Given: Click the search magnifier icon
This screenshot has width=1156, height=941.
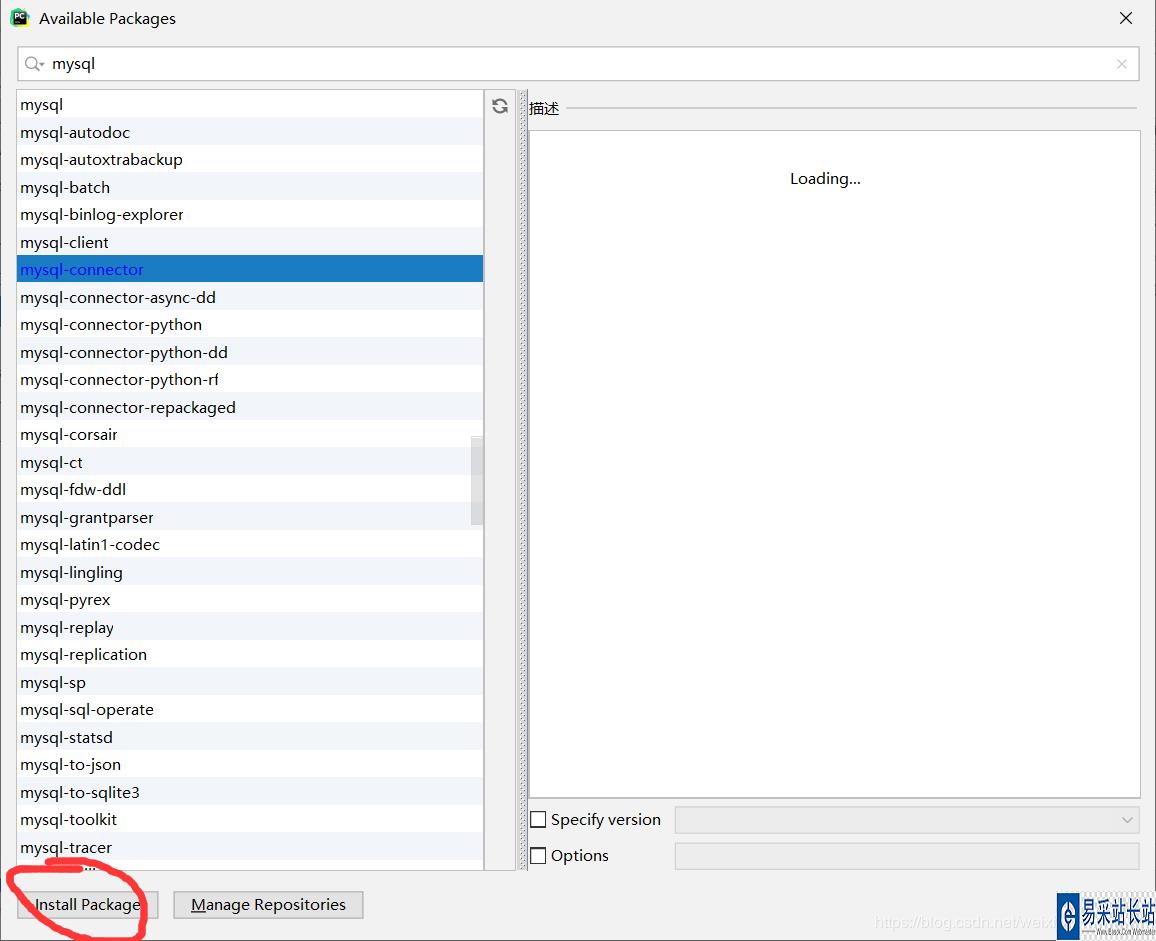Looking at the screenshot, I should (33, 64).
